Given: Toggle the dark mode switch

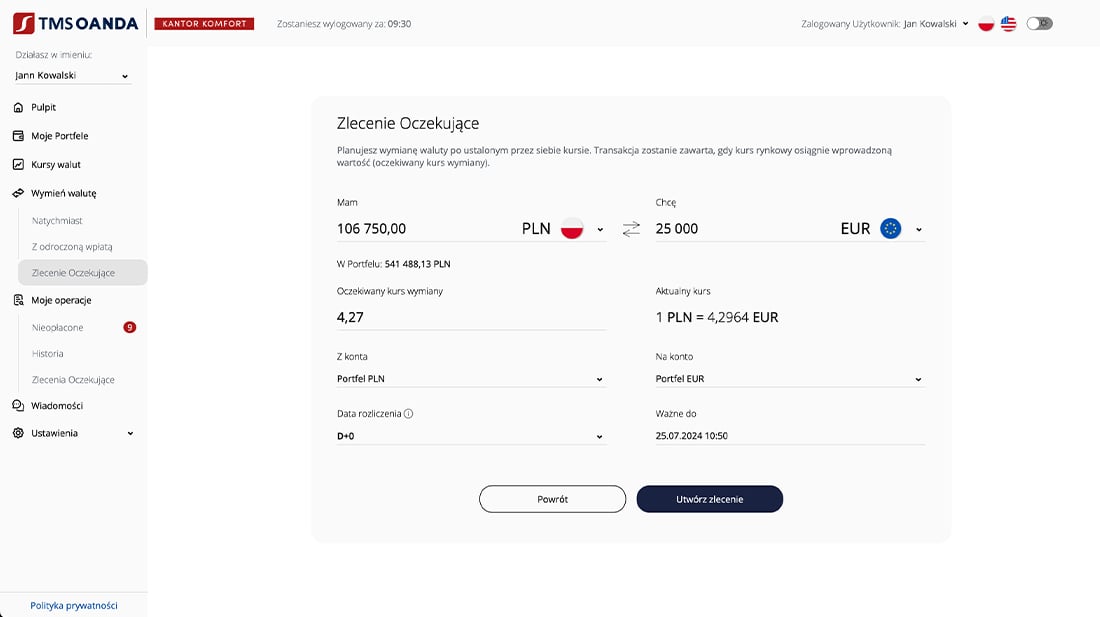Looking at the screenshot, I should [x=1040, y=24].
